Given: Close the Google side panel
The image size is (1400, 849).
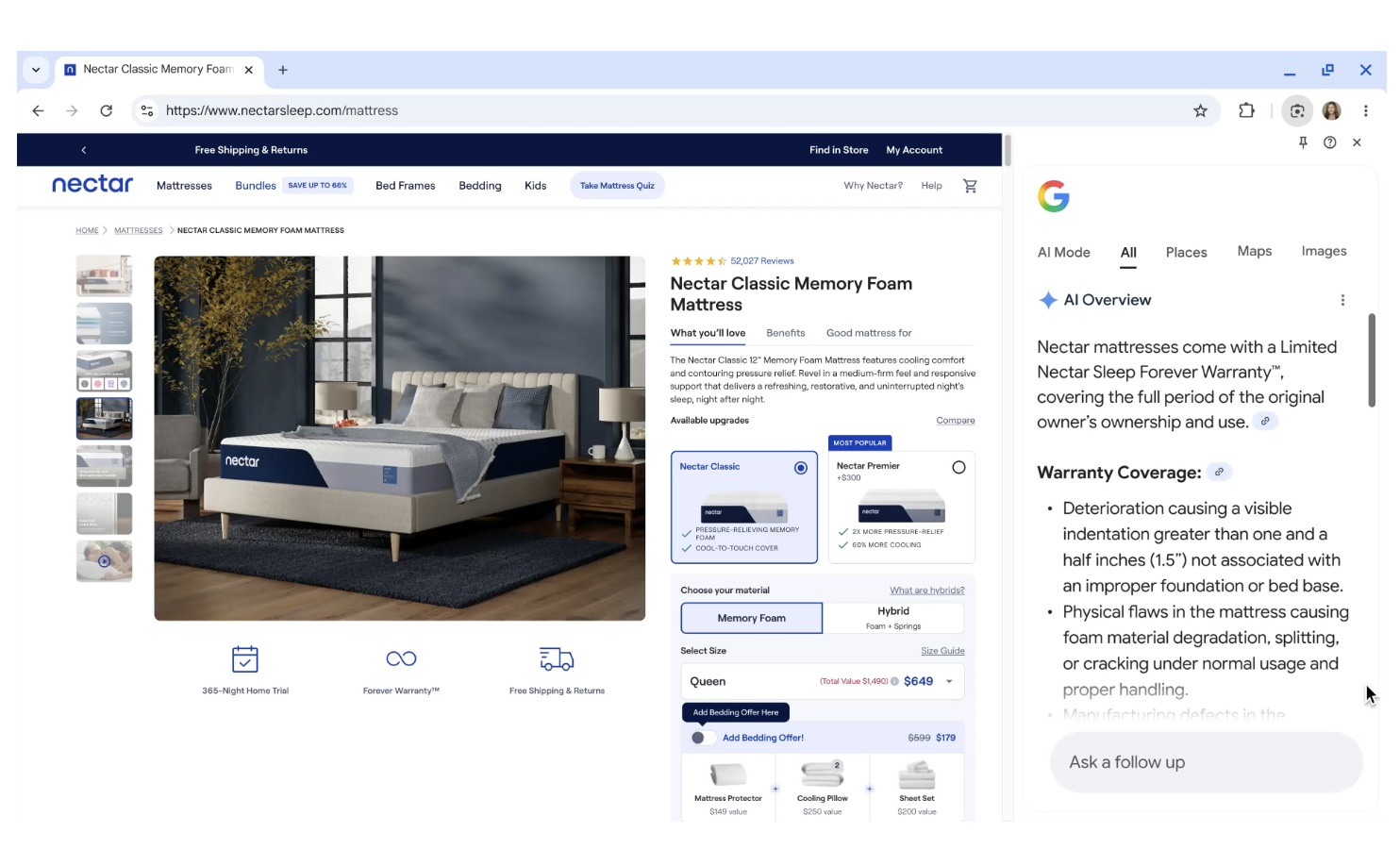Looking at the screenshot, I should coord(1357,142).
